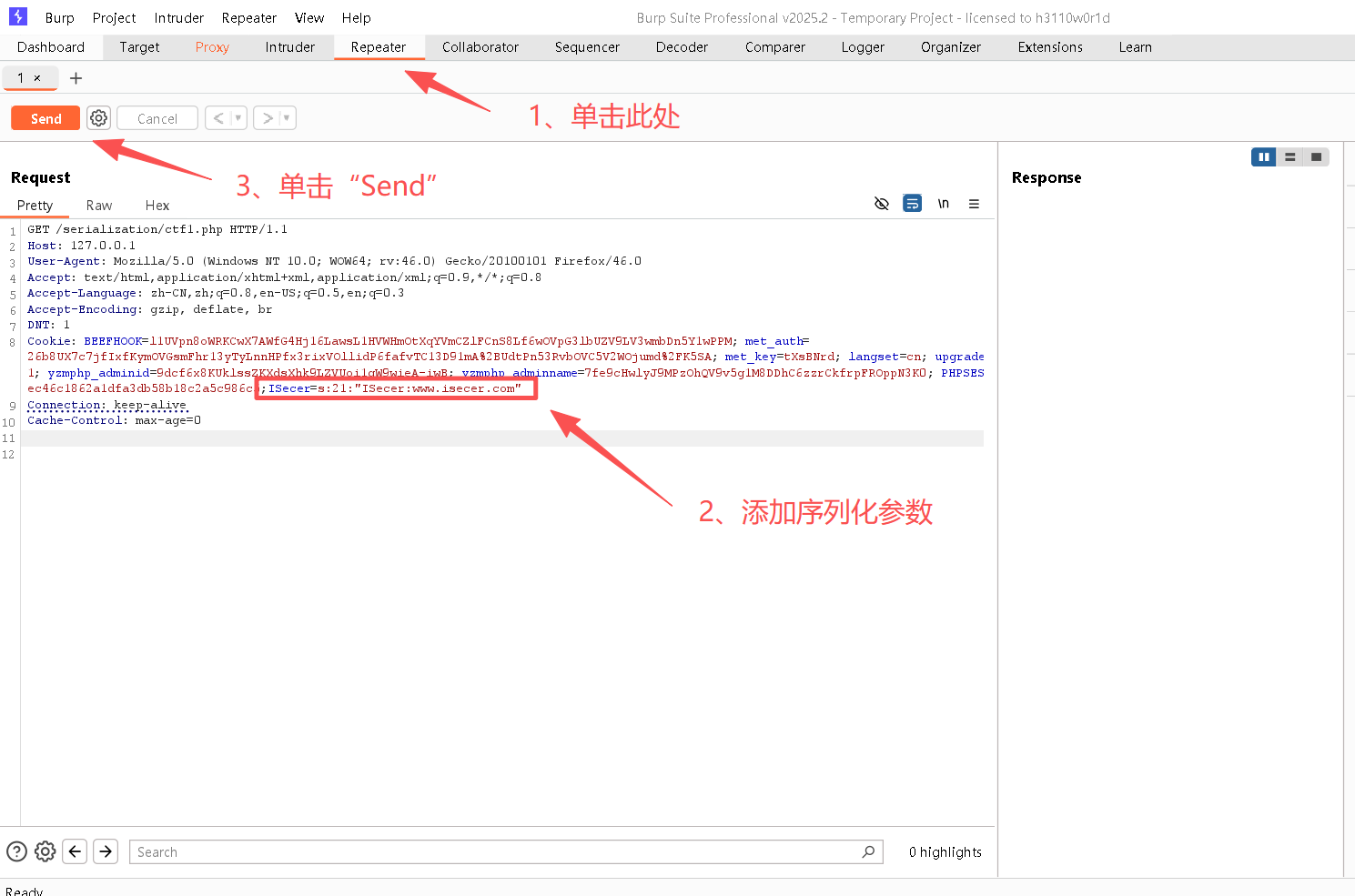Click the Connection: keep-alive header

[x=106, y=405]
